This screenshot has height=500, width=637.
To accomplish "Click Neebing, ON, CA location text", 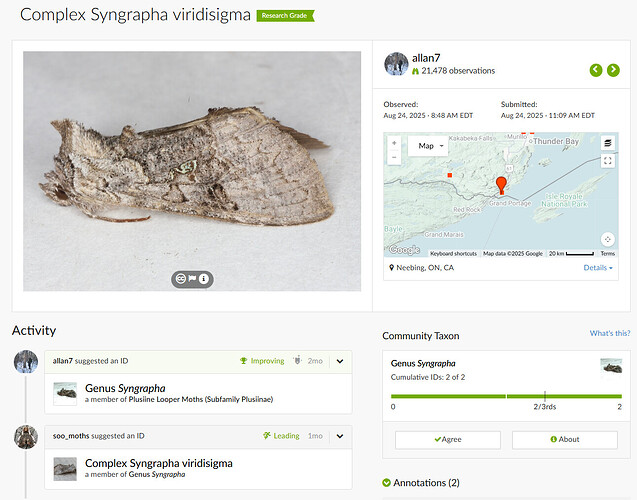I will click(x=425, y=268).
